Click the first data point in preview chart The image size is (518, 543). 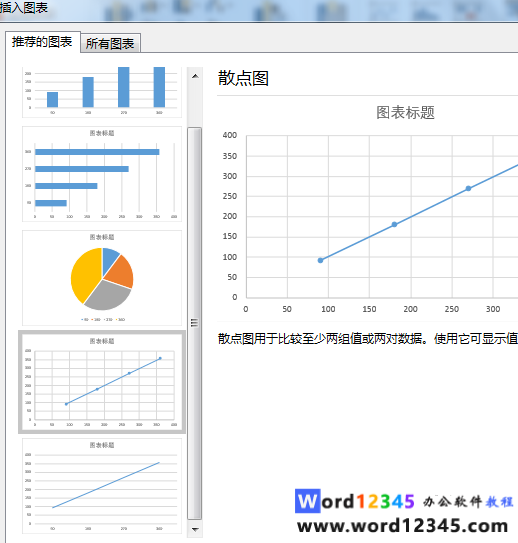320,260
